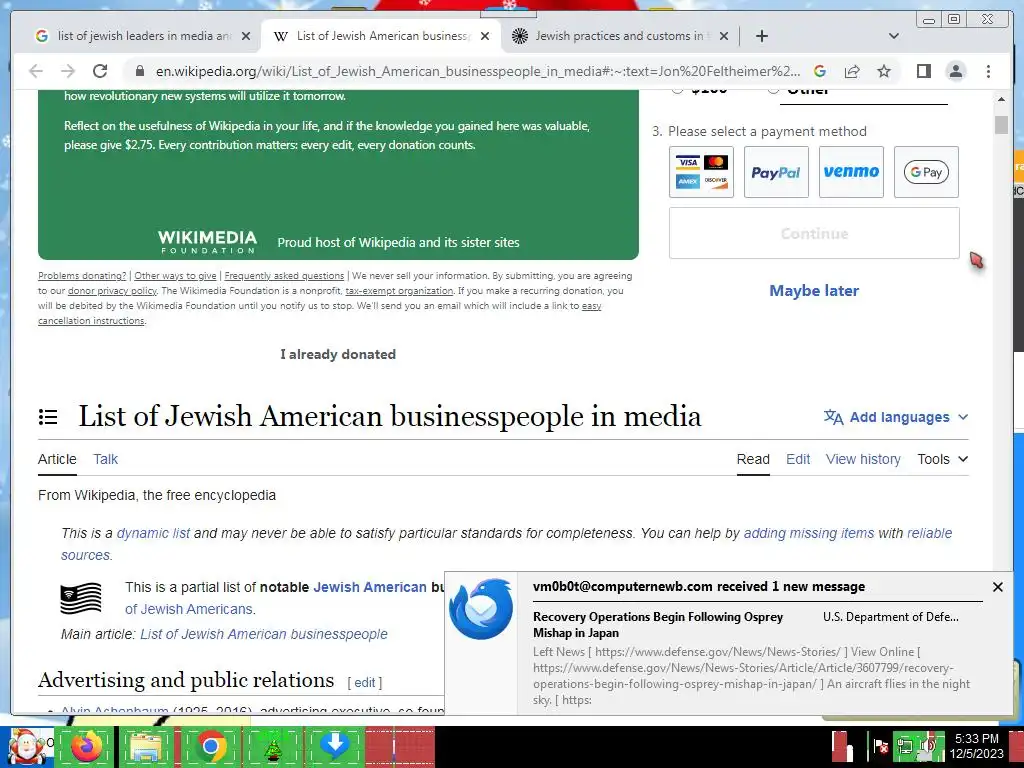Expand the Add languages dropdown
This screenshot has width=1024, height=768.
click(896, 417)
